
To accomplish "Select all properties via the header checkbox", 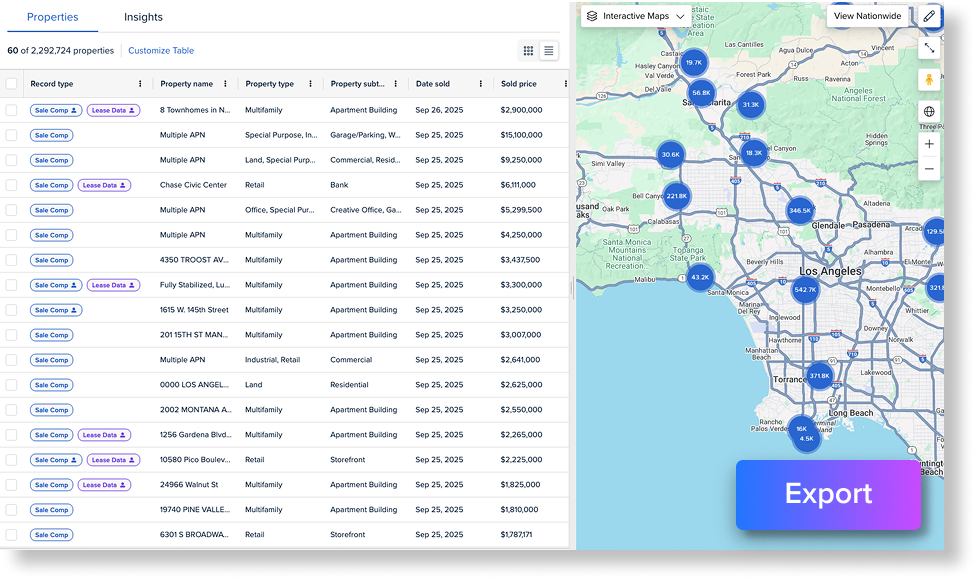I will [12, 85].
